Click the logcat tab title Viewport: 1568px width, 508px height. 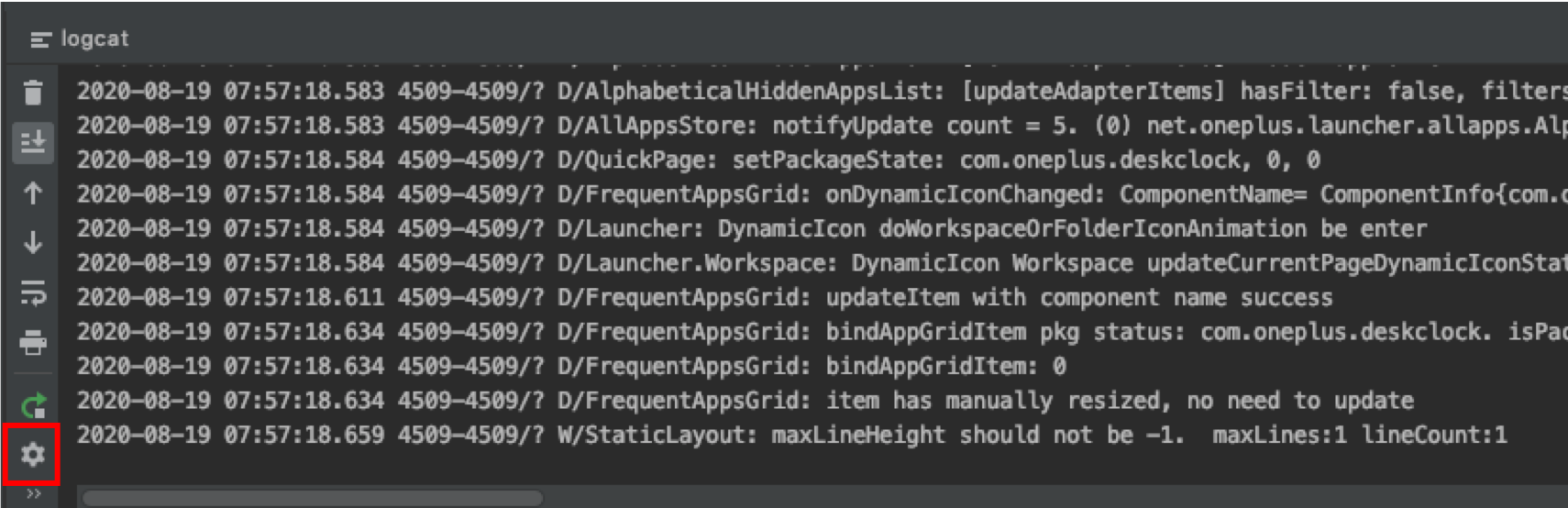(x=94, y=39)
